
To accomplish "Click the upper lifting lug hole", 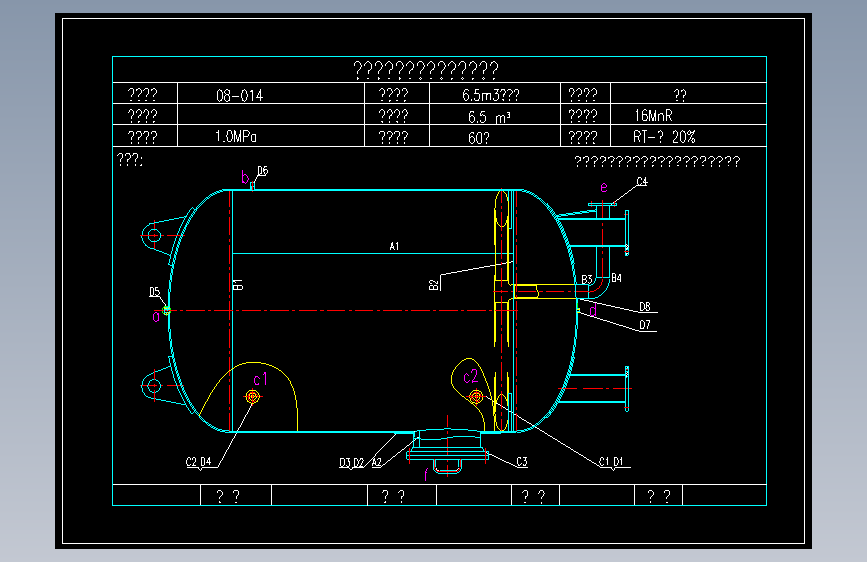I will click(x=154, y=235).
